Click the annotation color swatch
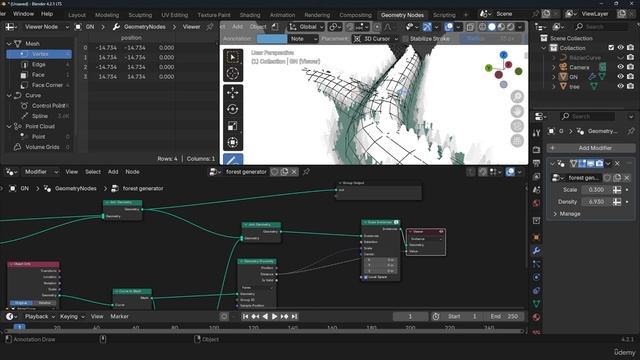 click(x=272, y=39)
